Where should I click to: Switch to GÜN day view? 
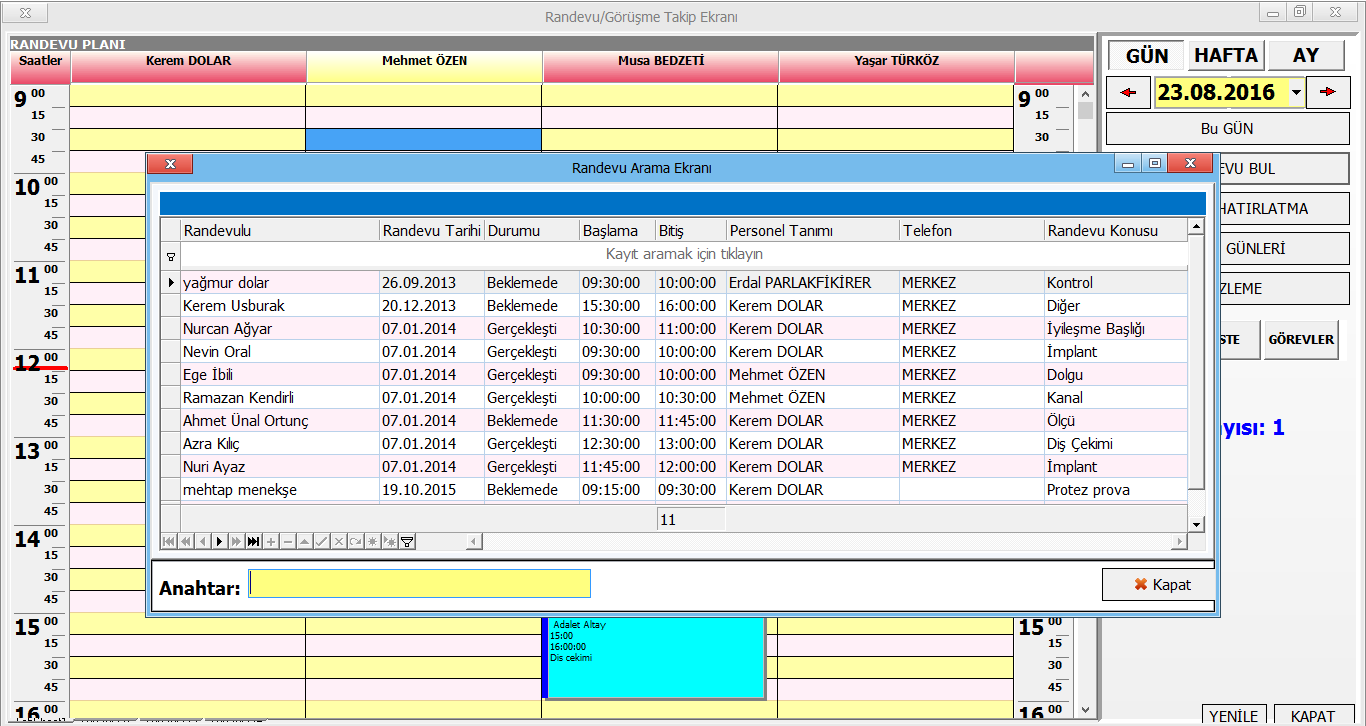pos(1146,55)
